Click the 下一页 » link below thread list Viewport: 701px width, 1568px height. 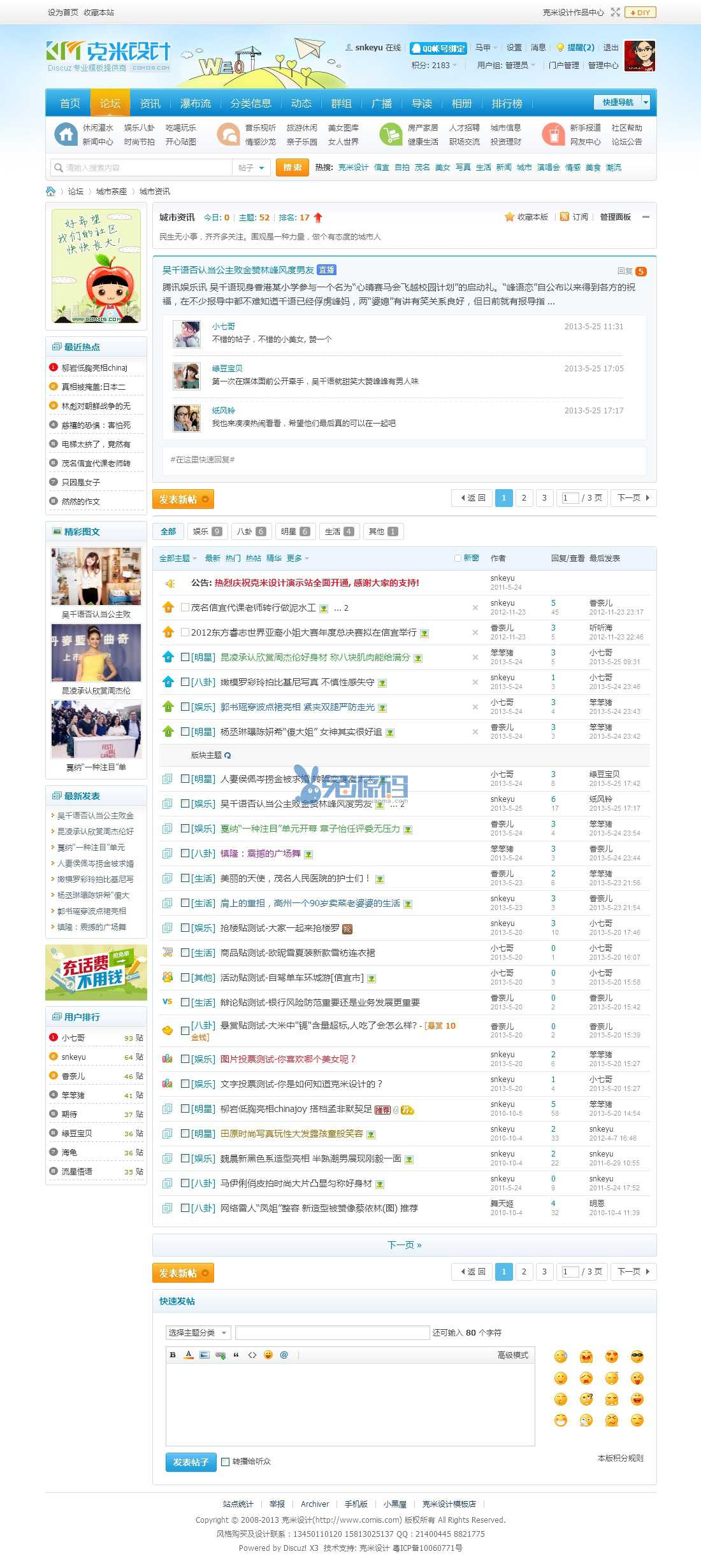(405, 1244)
